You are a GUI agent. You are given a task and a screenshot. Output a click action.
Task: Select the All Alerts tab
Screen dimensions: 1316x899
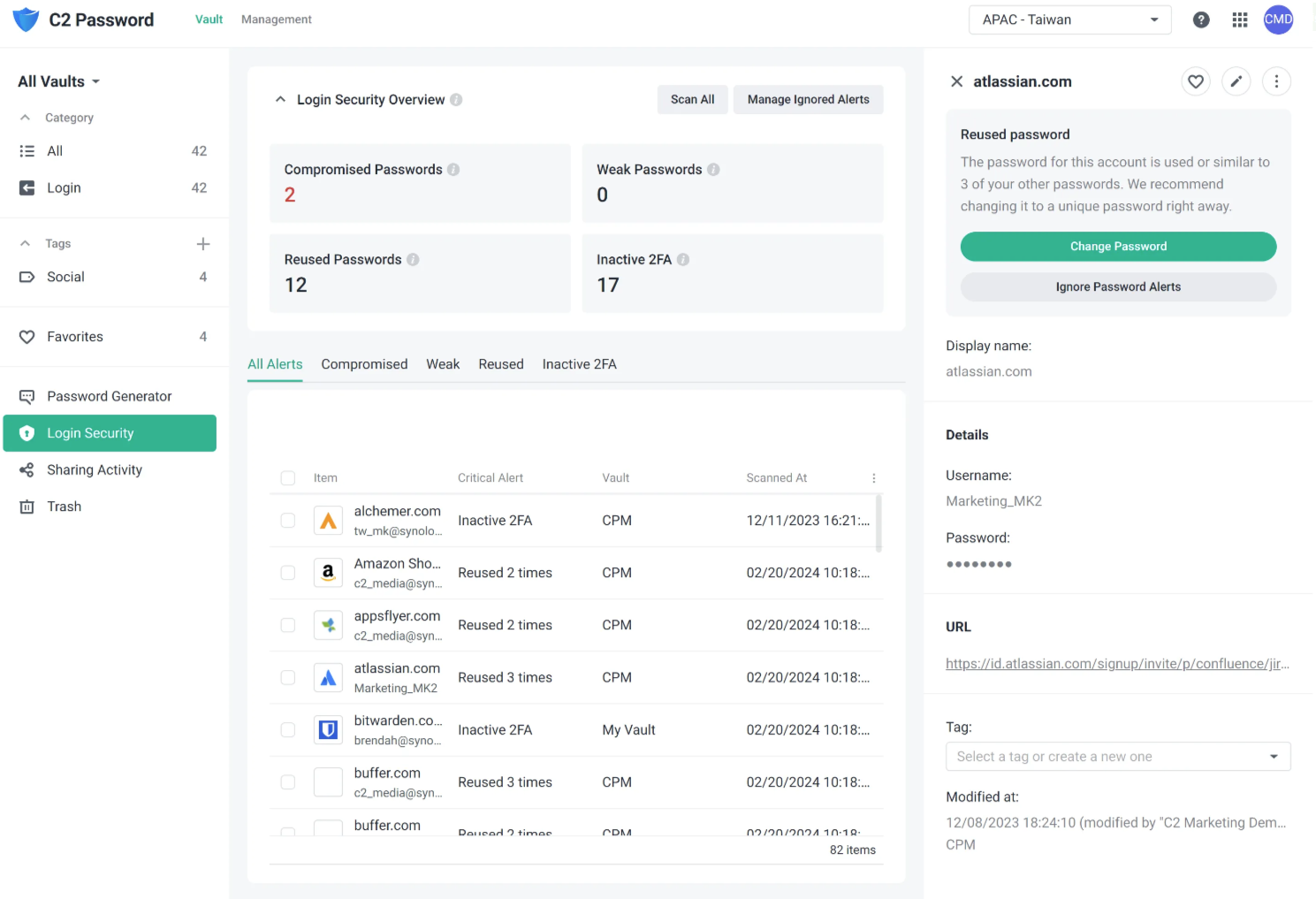[x=275, y=364]
